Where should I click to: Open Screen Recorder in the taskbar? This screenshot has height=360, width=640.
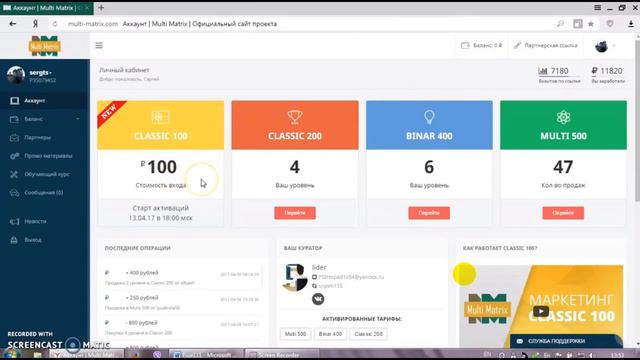point(282,354)
